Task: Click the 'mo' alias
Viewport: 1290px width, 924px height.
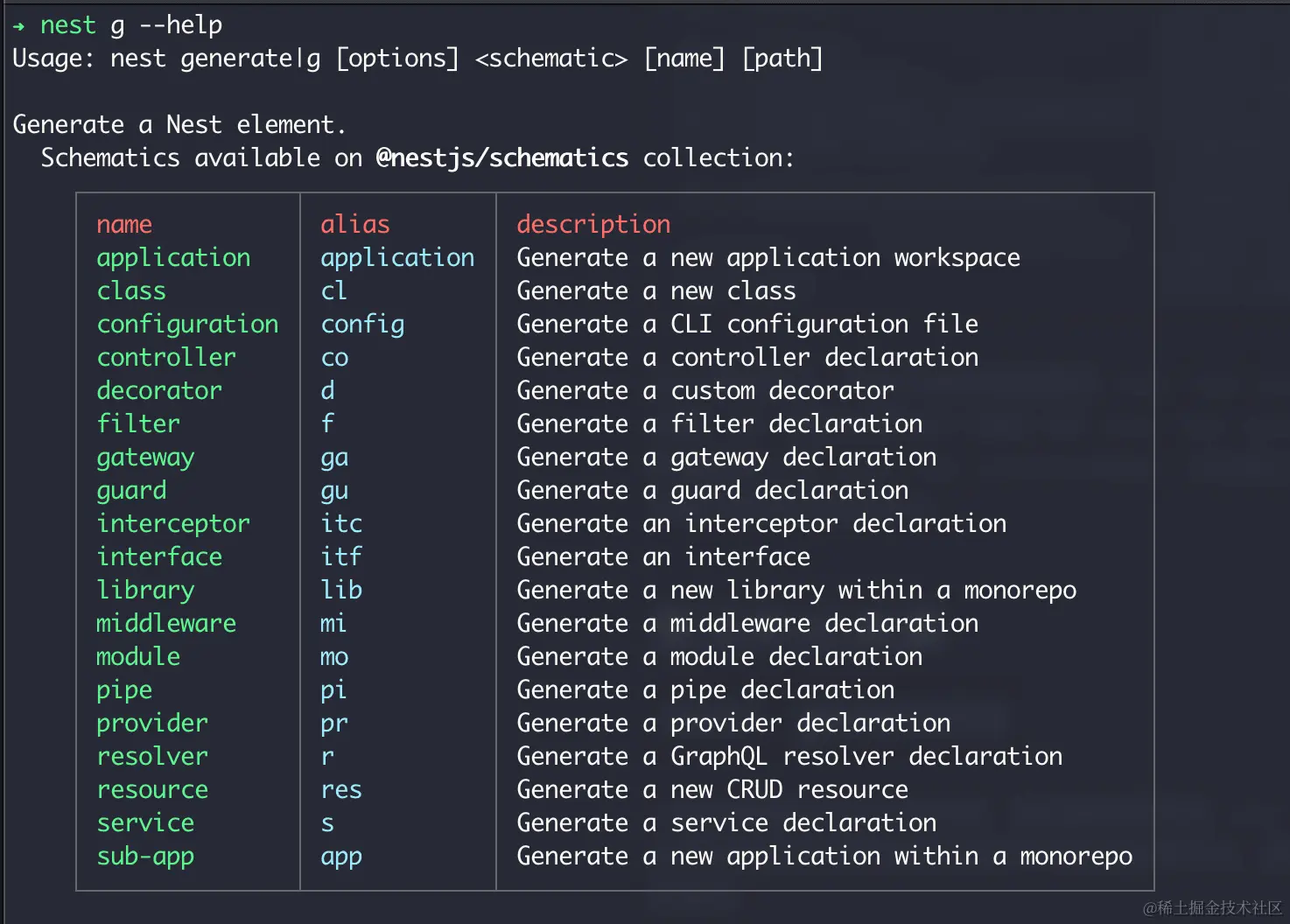Action: tap(334, 658)
